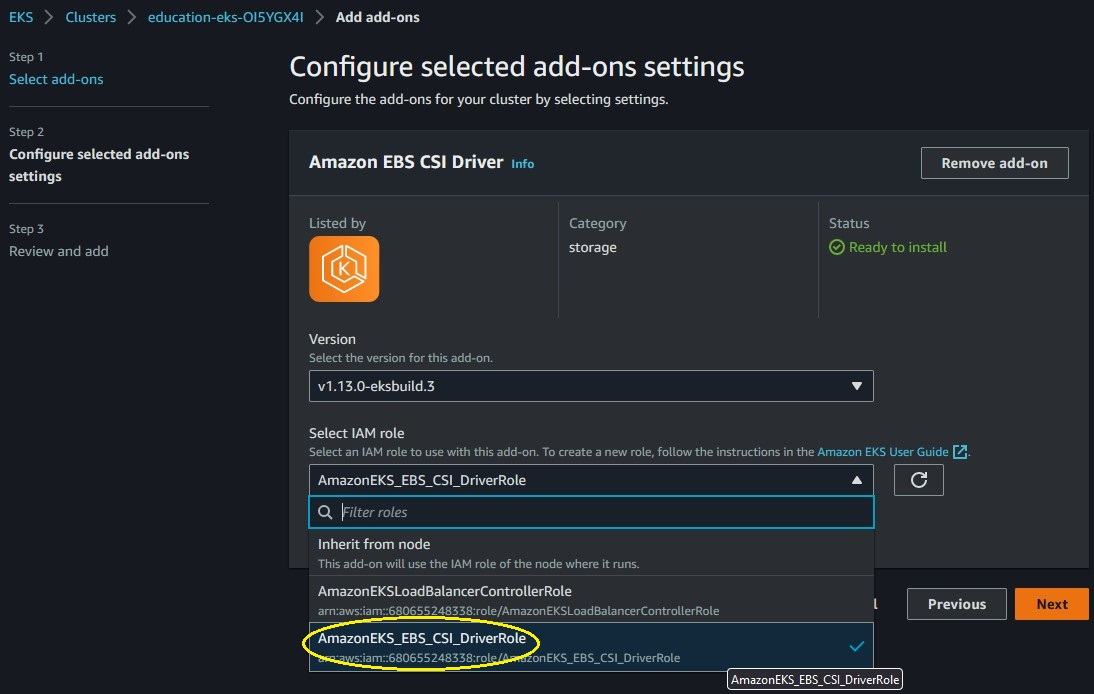1094x694 pixels.
Task: Click the orange Next button
Action: click(x=1051, y=604)
